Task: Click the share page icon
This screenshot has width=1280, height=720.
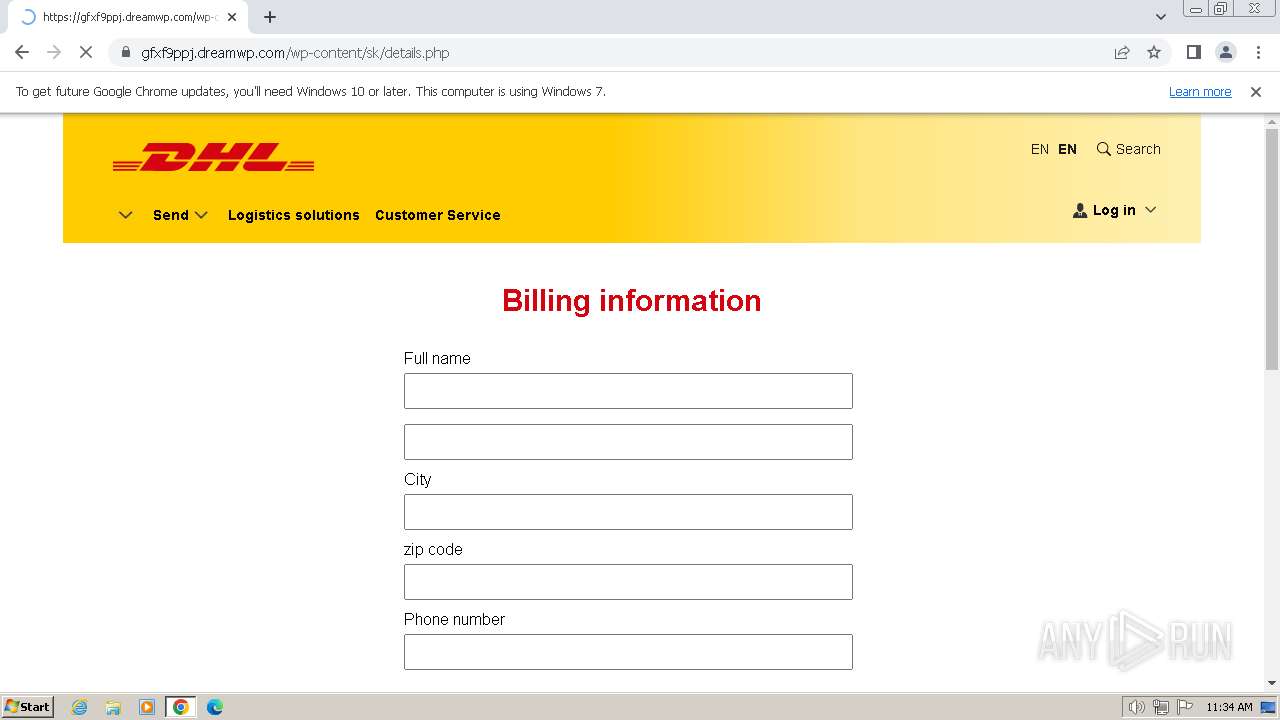Action: 1122,52
